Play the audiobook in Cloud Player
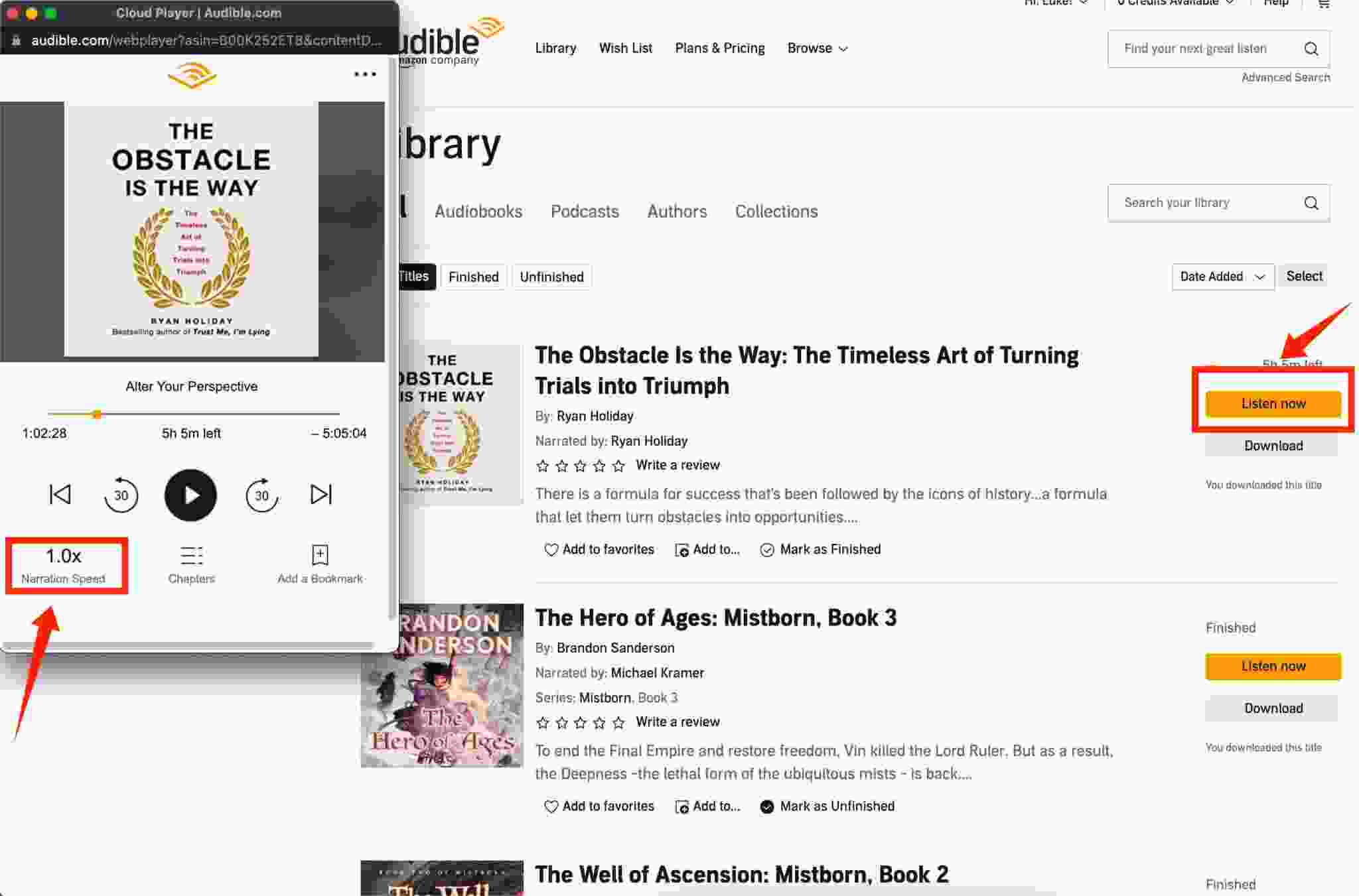This screenshot has width=1359, height=896. pos(190,495)
